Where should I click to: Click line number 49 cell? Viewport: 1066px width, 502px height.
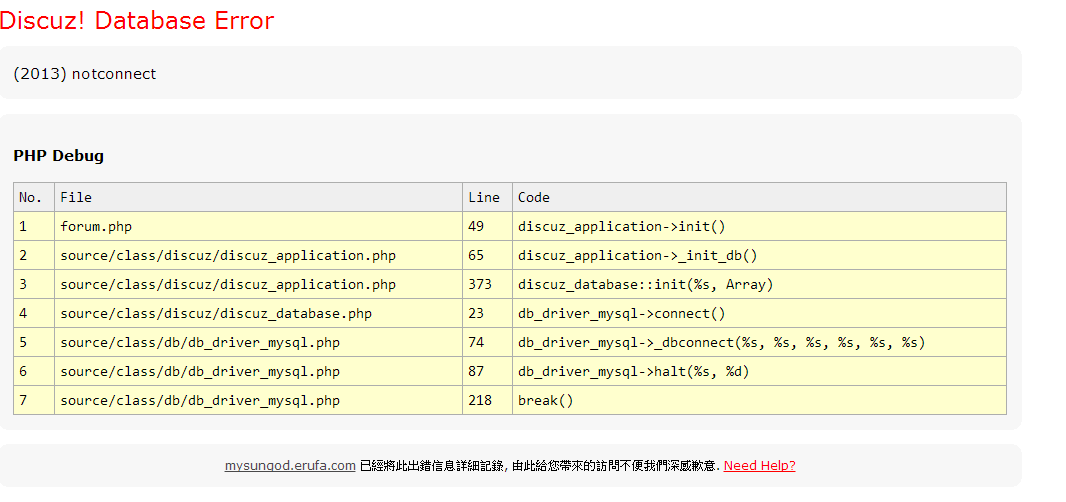[x=487, y=227]
